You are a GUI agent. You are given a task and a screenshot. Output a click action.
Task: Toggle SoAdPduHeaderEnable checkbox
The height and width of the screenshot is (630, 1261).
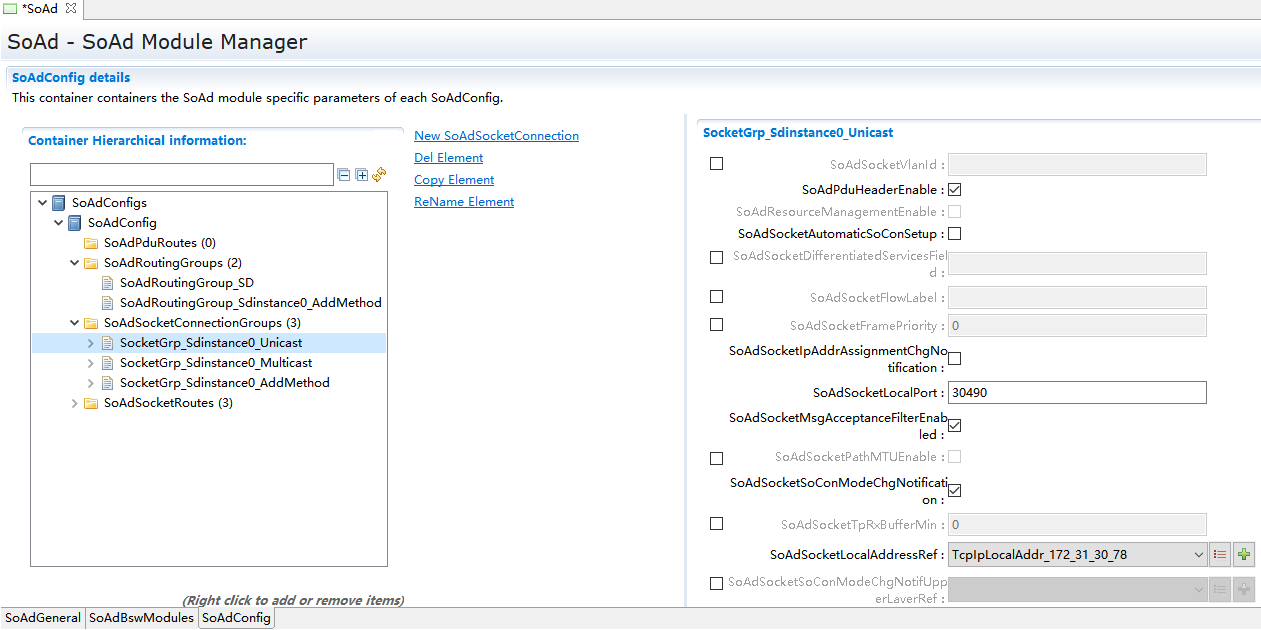(954, 189)
